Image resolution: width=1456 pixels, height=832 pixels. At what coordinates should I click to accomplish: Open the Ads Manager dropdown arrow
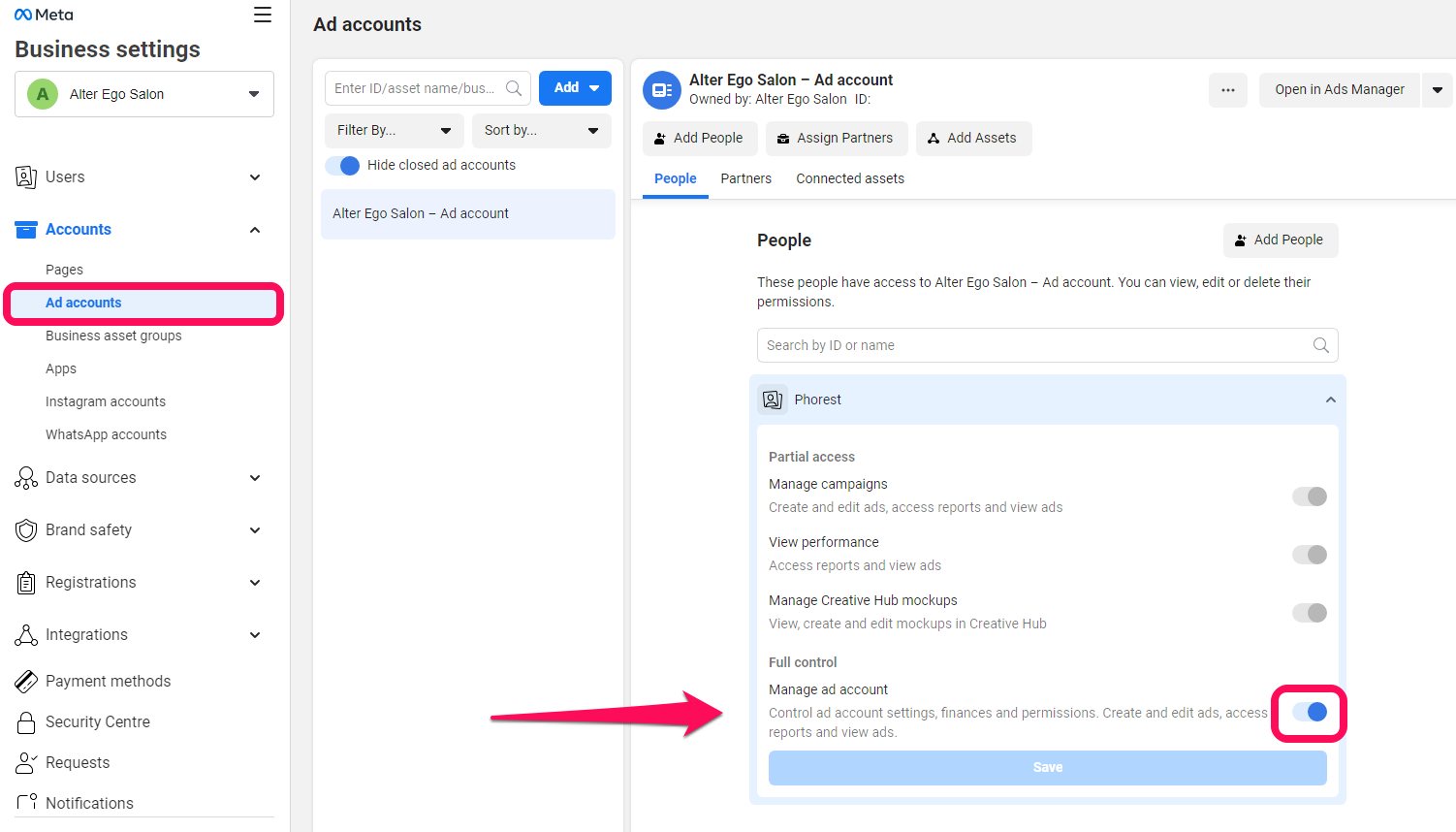(x=1438, y=90)
